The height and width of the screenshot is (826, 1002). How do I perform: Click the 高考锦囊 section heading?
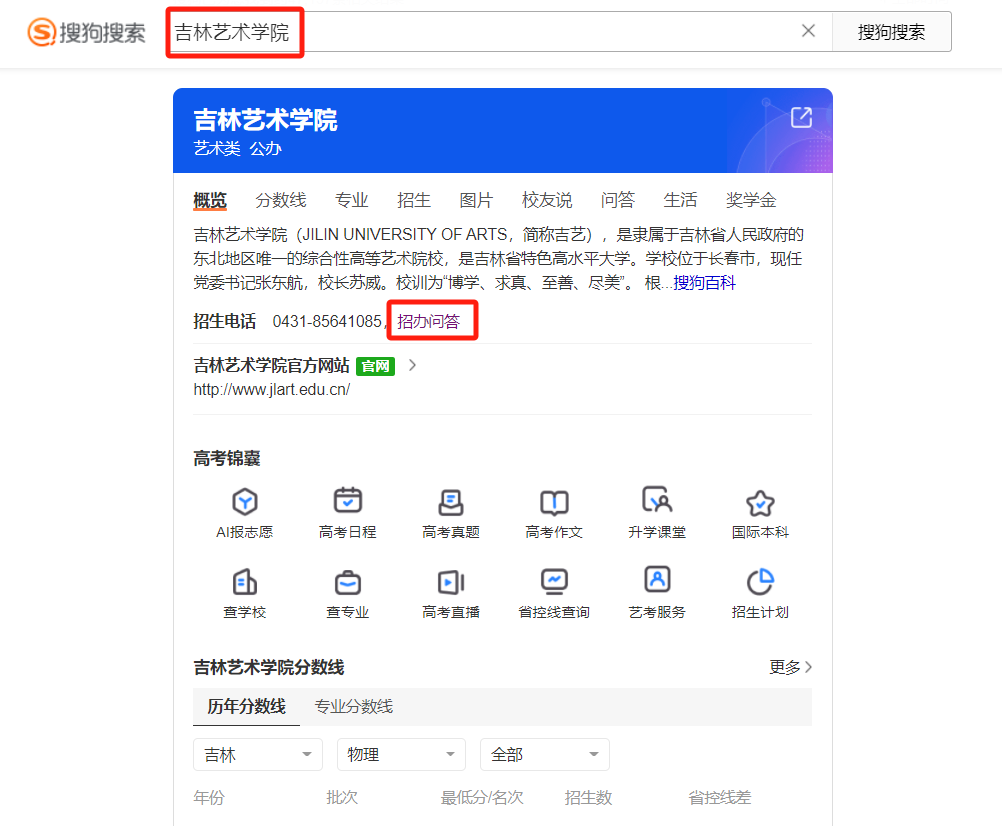click(227, 458)
